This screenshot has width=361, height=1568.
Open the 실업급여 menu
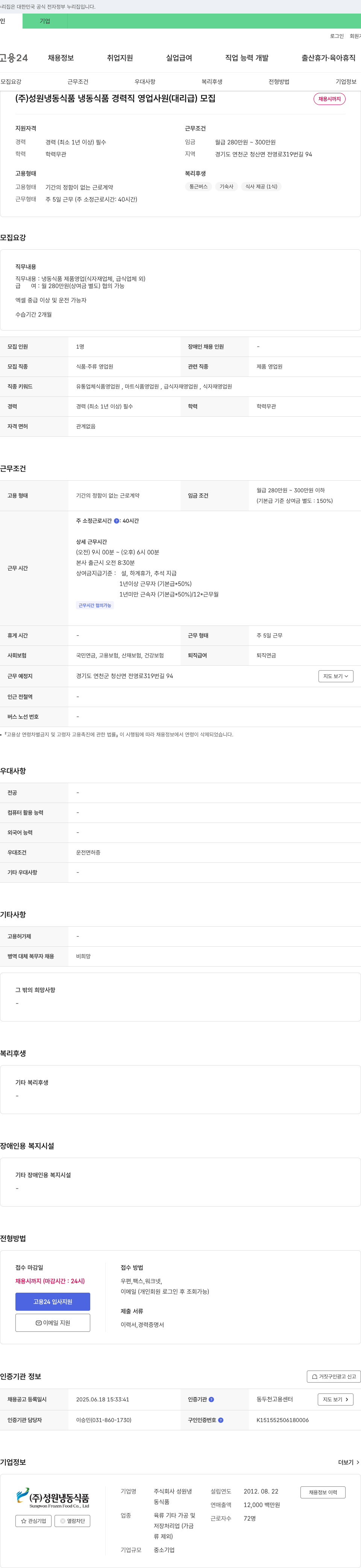179,58
